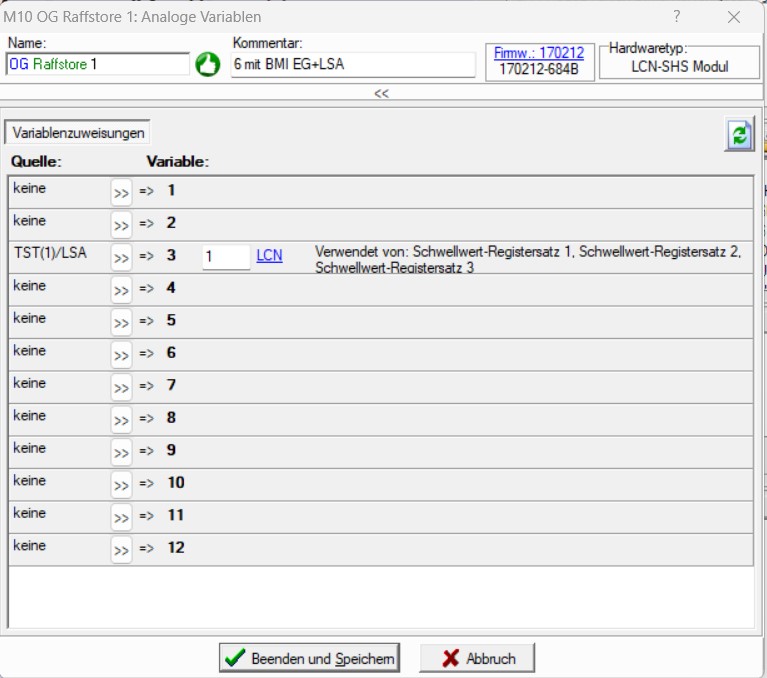Viewport: 767px width, 678px height.
Task: Click the source selector arrows for variable 5
Action: coord(121,323)
